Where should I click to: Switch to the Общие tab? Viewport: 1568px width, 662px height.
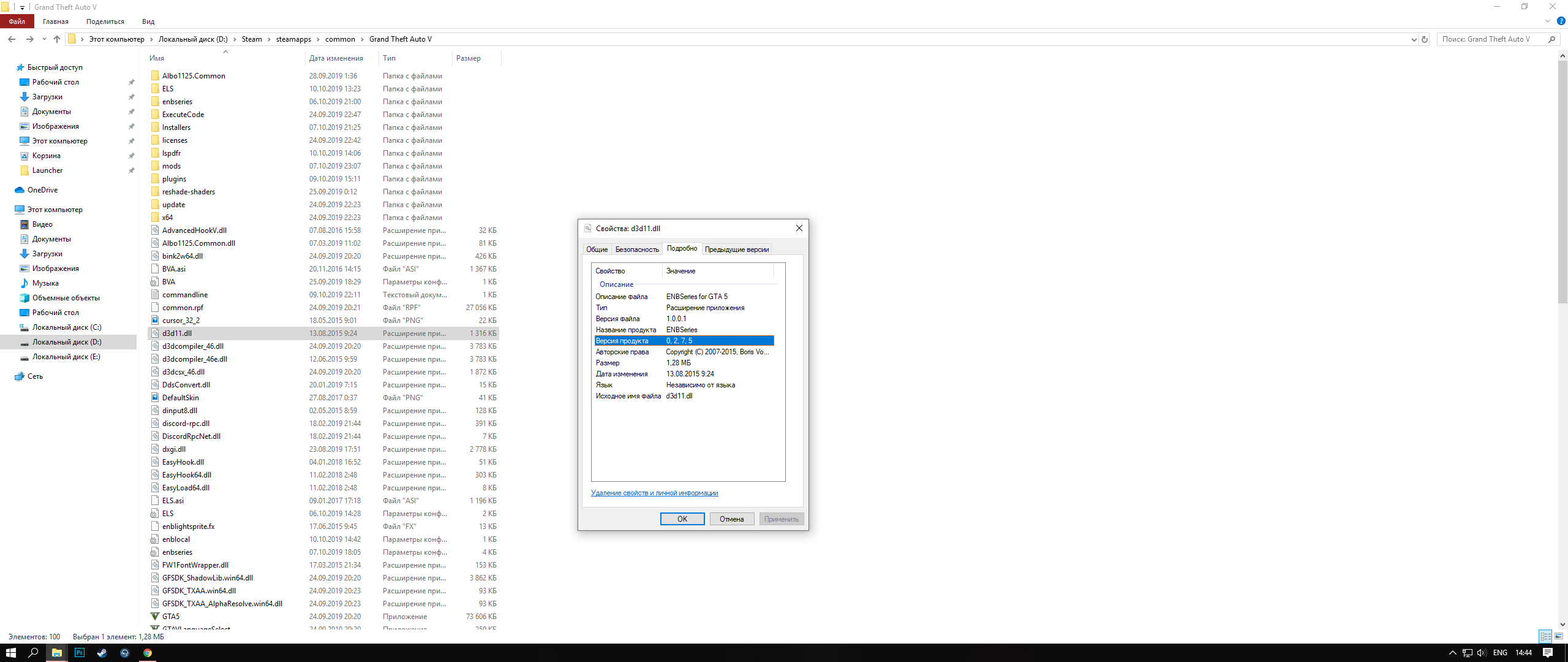[x=597, y=249]
